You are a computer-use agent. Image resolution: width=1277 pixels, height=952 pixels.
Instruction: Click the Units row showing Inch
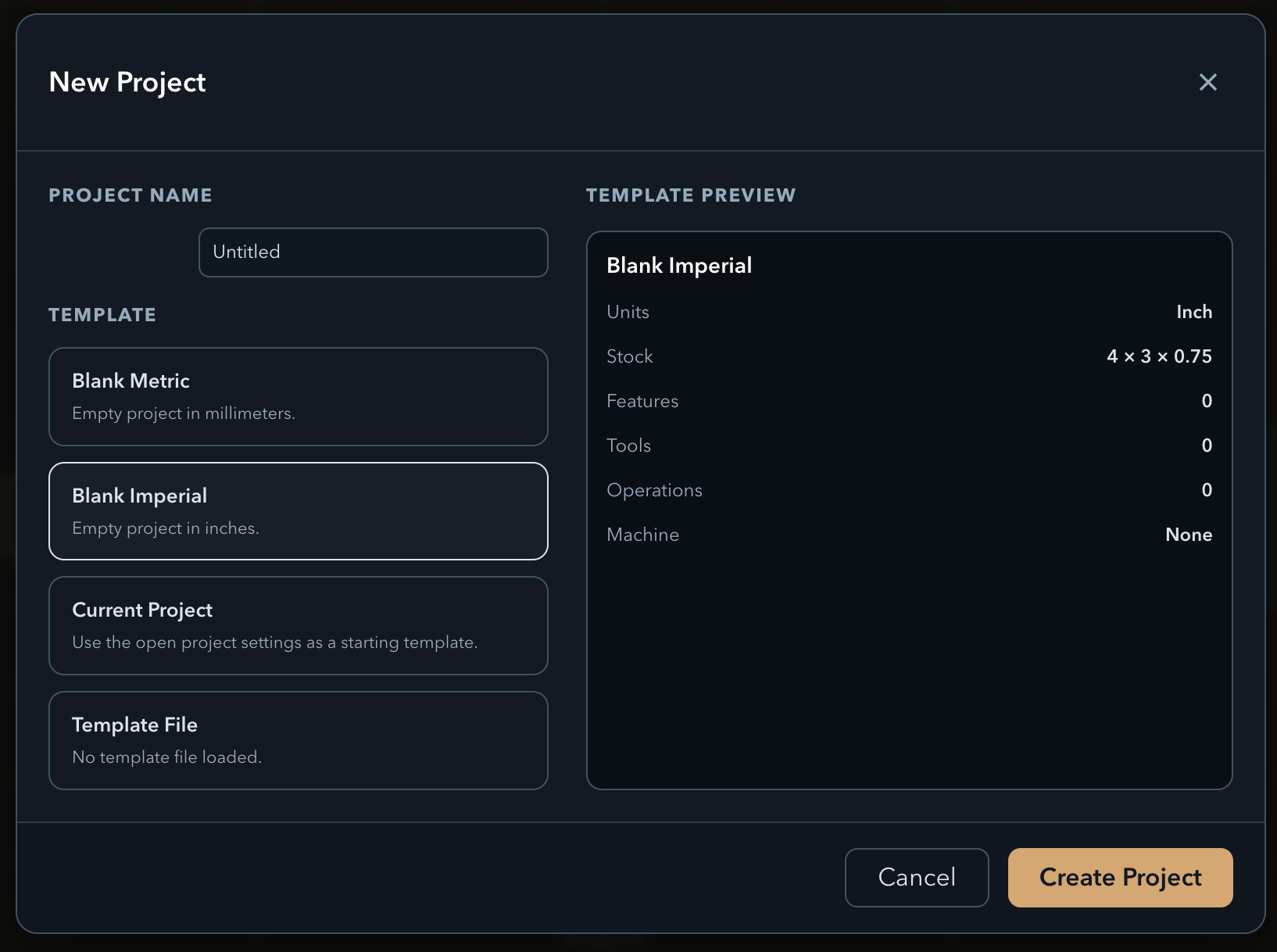click(909, 311)
